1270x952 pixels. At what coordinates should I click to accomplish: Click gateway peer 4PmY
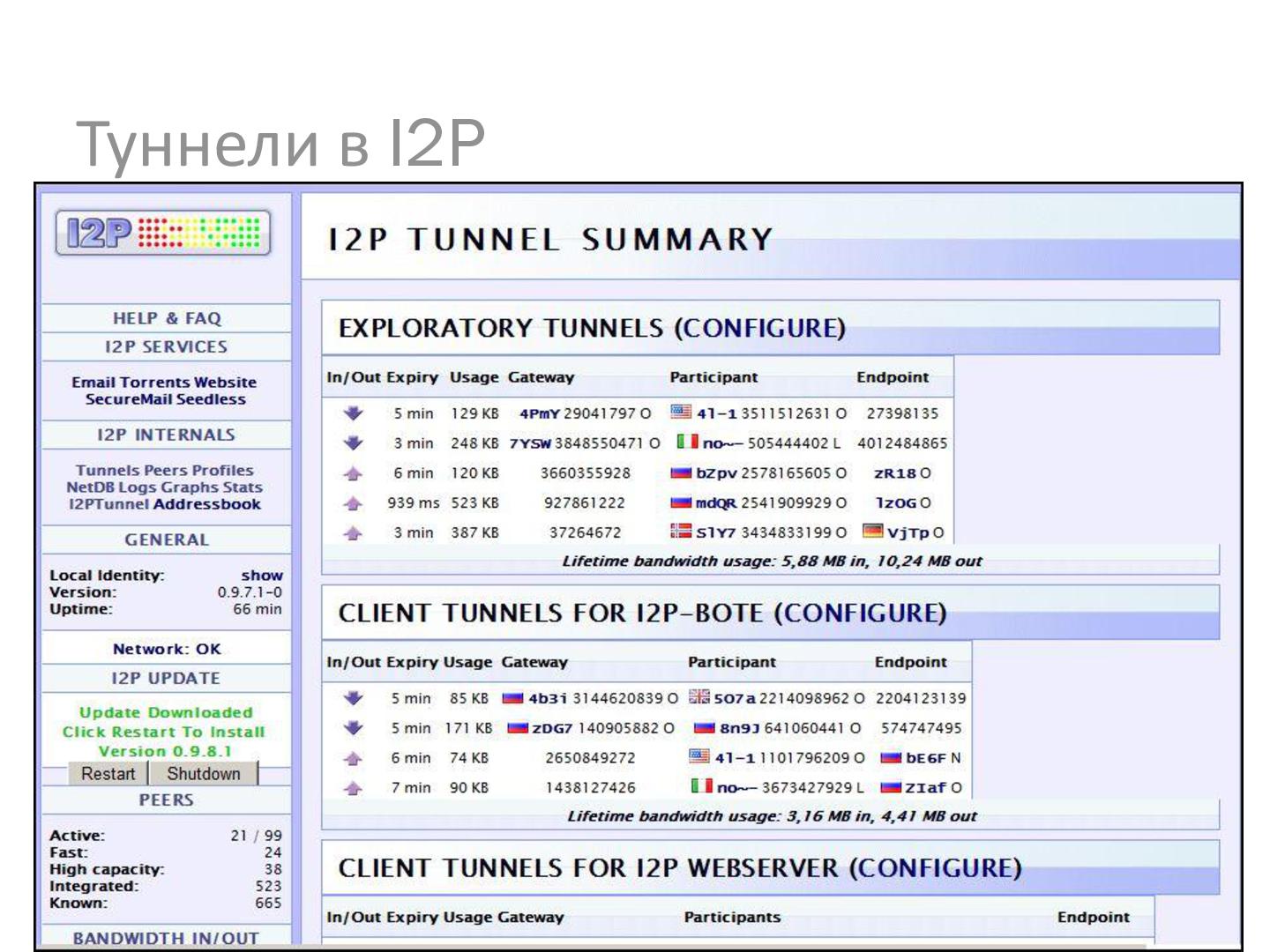[x=539, y=413]
